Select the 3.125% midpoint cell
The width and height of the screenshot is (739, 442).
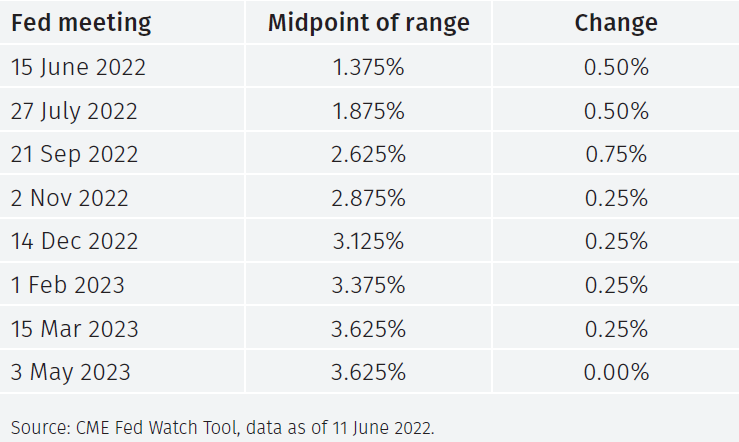pyautogui.click(x=369, y=241)
